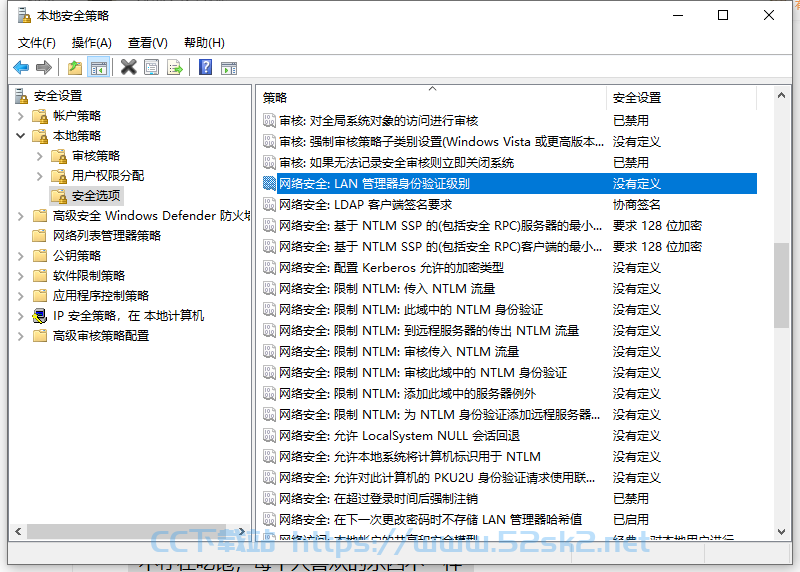Sort by the 策略 column header
The height and width of the screenshot is (572, 800).
[432, 97]
